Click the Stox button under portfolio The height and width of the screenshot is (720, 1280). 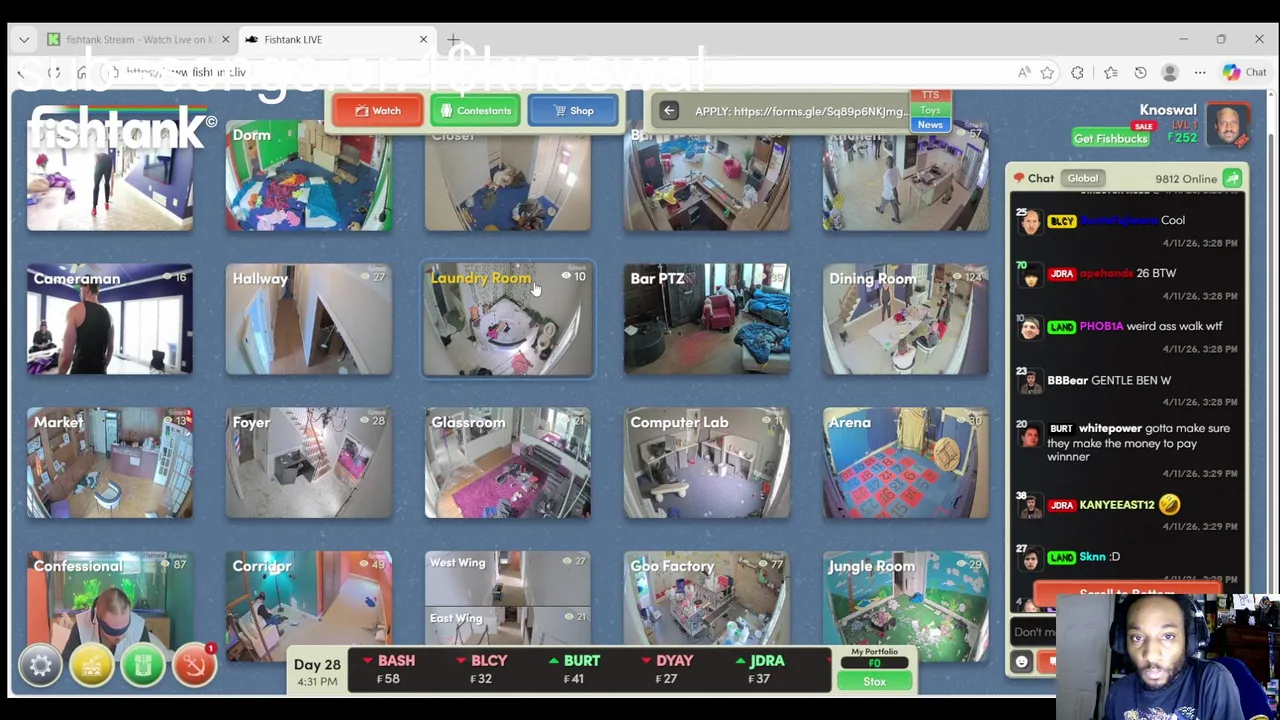point(874,682)
